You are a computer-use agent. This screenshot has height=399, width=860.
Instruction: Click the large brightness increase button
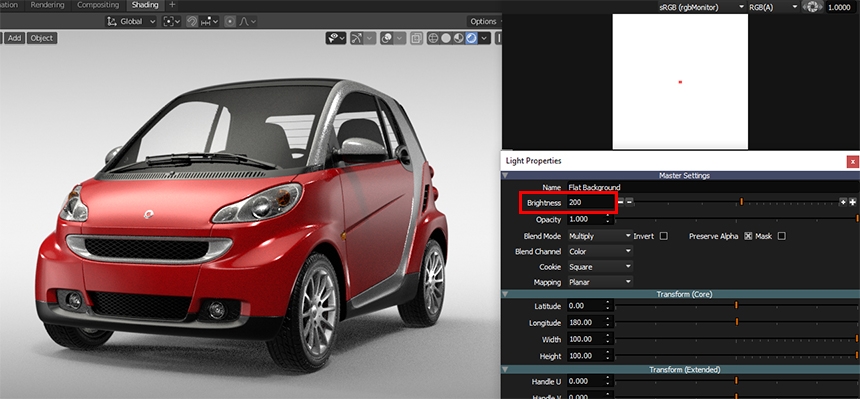(x=852, y=203)
